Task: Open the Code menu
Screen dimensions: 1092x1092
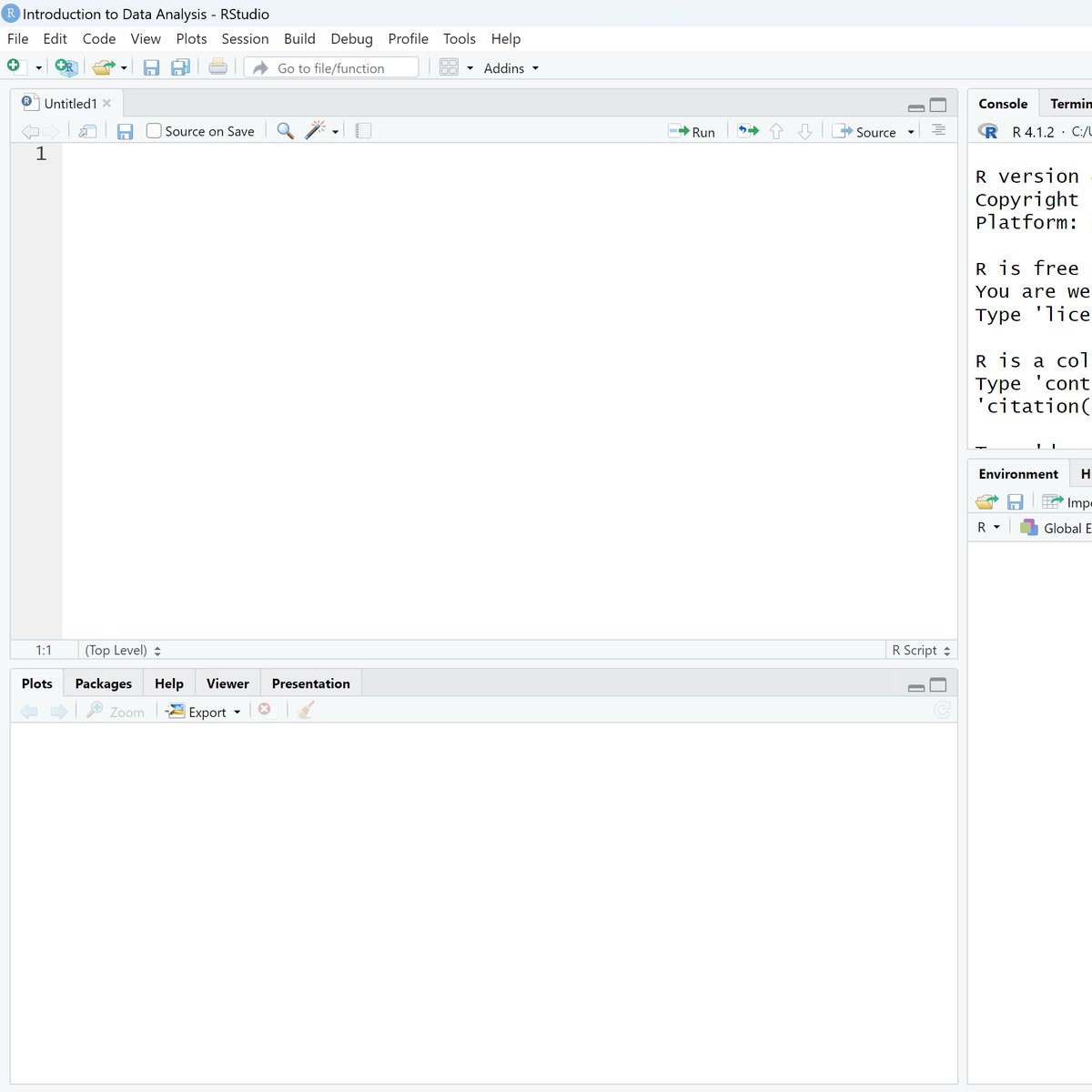Action: click(99, 39)
